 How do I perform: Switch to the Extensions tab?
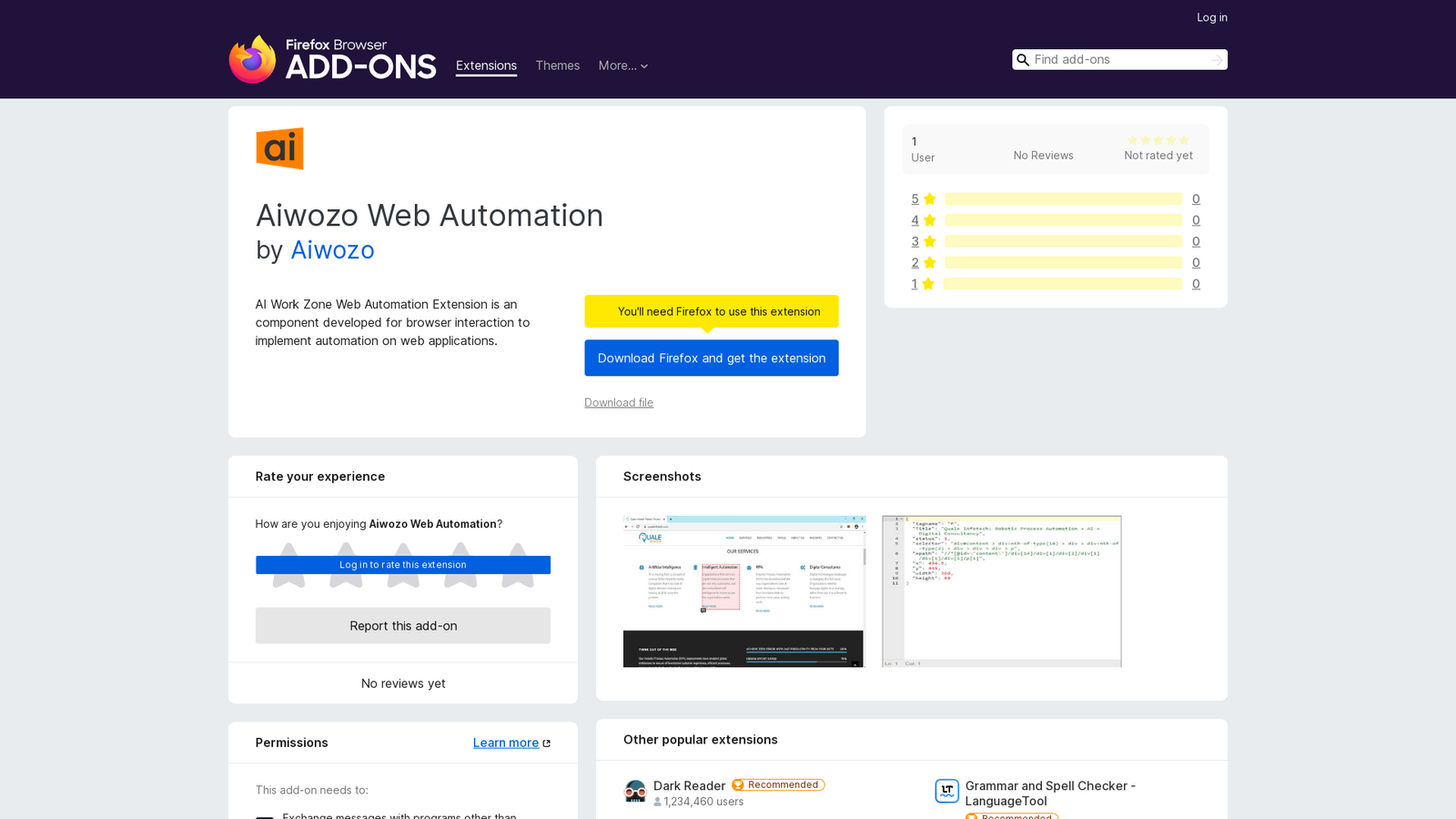486,66
